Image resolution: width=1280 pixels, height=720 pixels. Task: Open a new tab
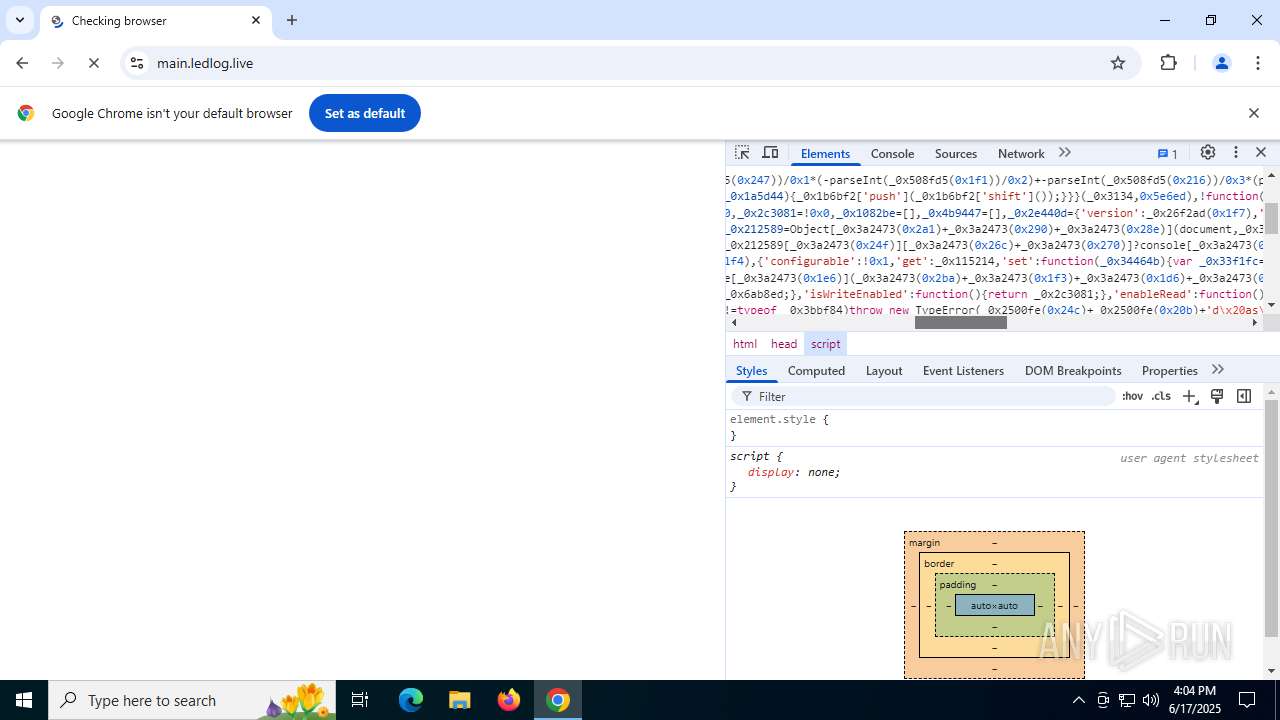click(292, 20)
